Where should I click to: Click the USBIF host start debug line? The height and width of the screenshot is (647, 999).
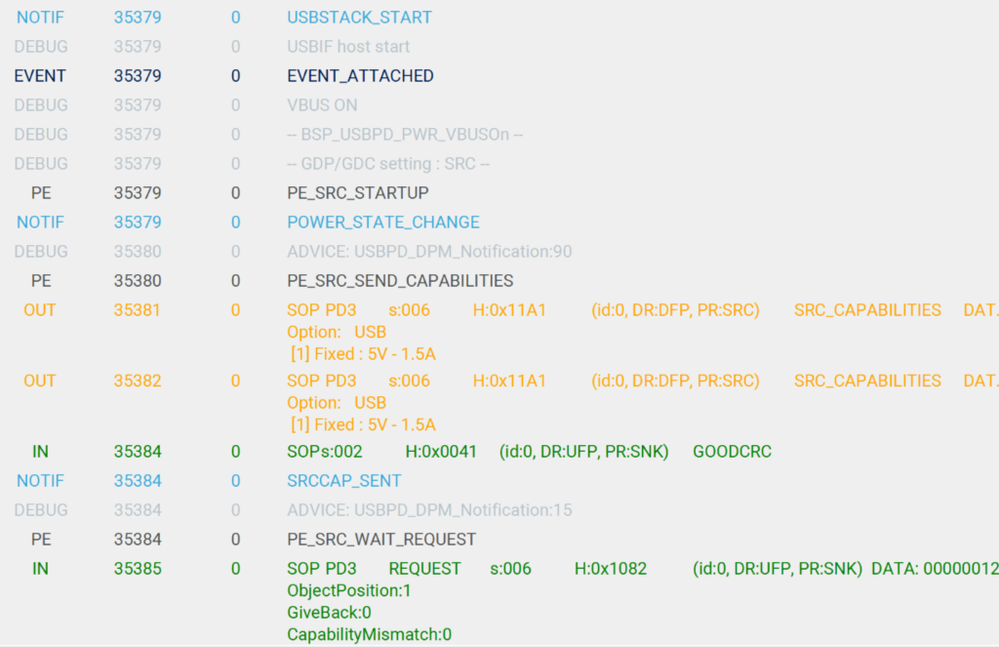tap(344, 46)
